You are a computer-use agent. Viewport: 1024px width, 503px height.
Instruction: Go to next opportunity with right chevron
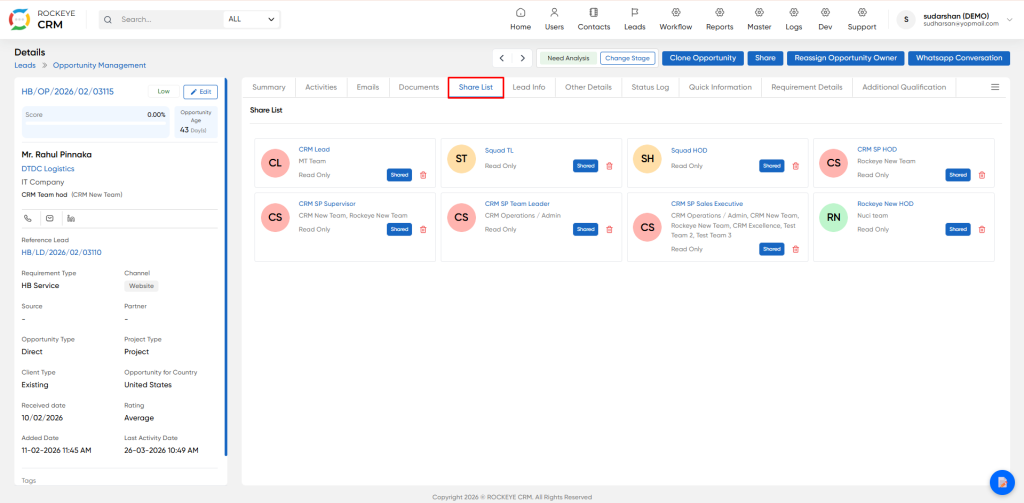(x=522, y=58)
